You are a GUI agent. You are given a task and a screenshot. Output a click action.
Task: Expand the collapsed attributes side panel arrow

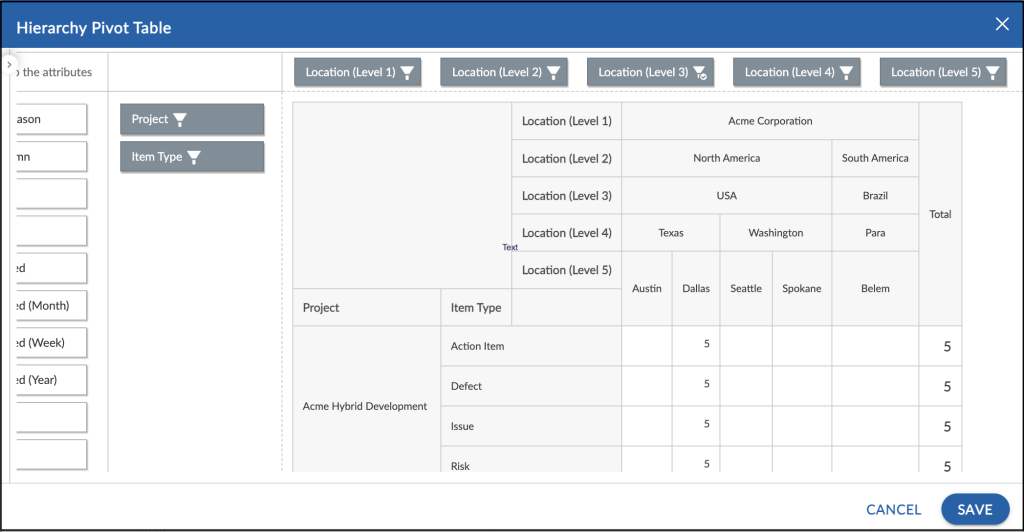point(8,65)
